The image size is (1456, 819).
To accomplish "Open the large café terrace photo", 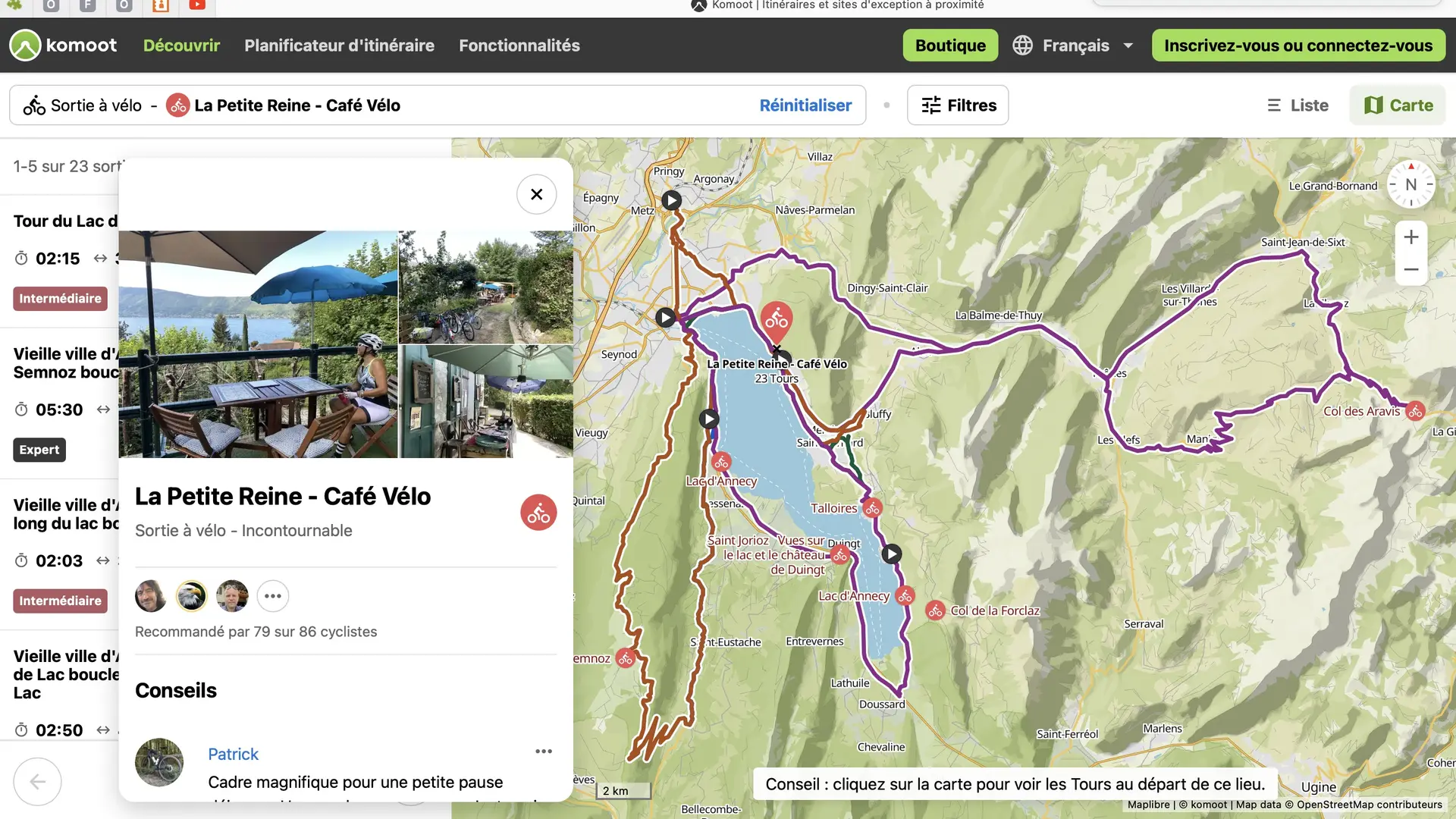I will coord(258,344).
